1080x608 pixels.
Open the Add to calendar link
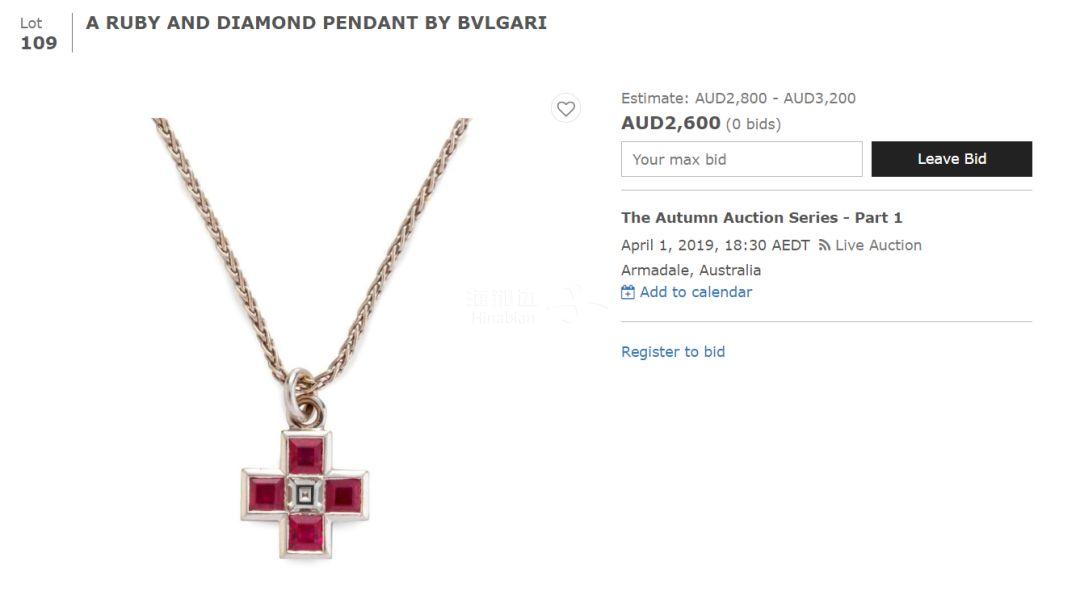tap(695, 292)
